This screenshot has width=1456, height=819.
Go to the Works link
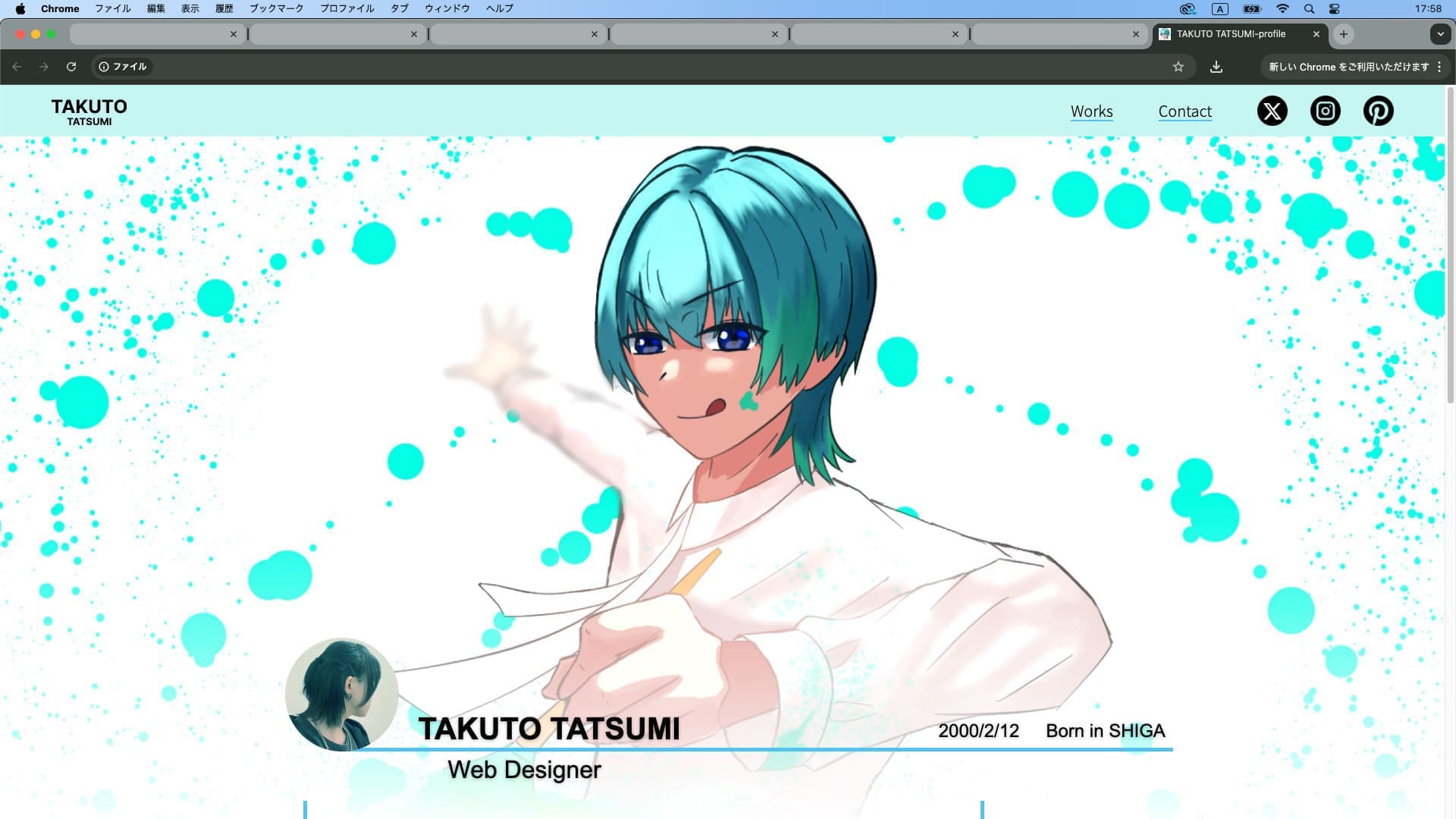(x=1091, y=111)
